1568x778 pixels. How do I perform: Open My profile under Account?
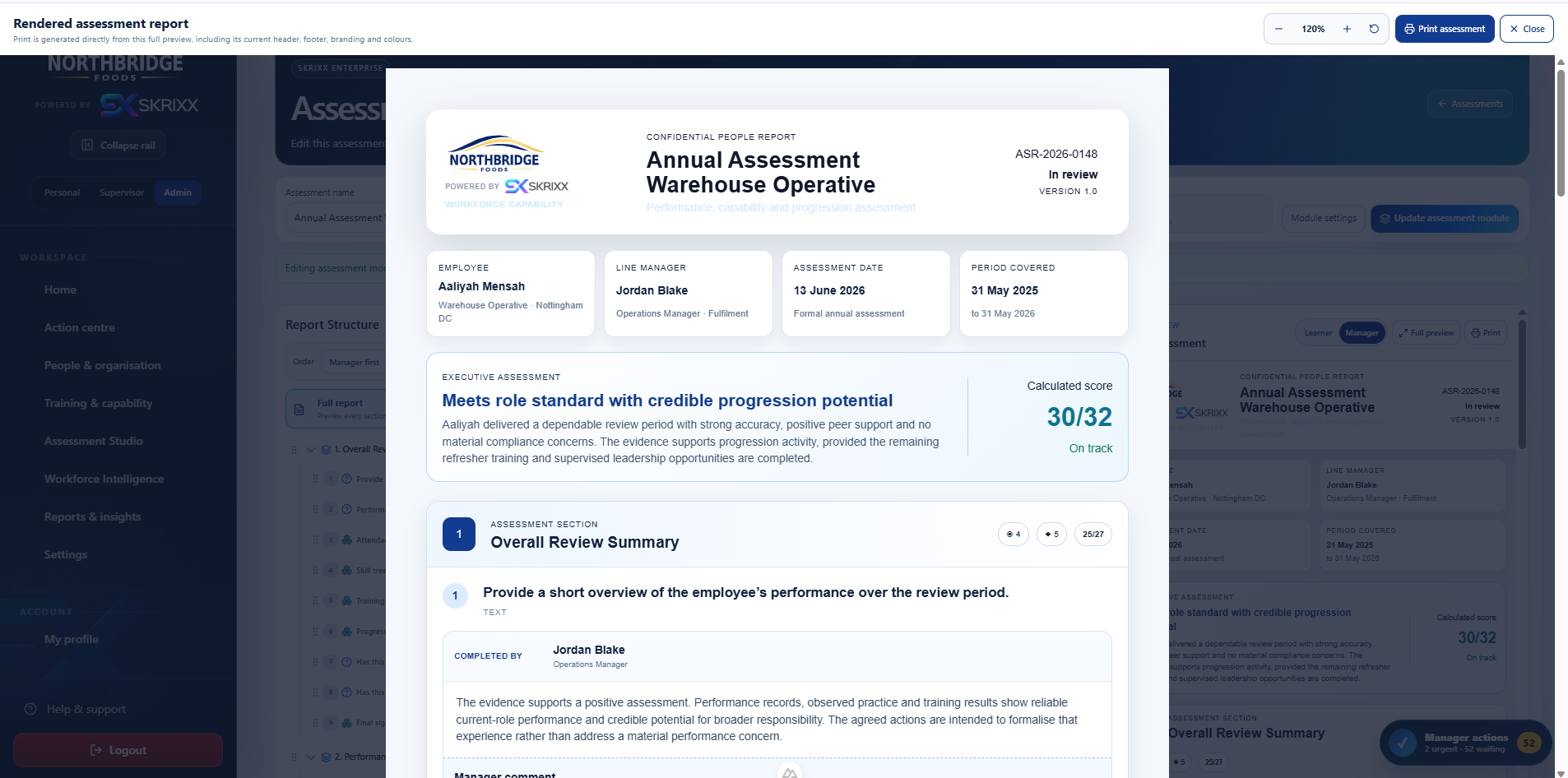[x=72, y=639]
